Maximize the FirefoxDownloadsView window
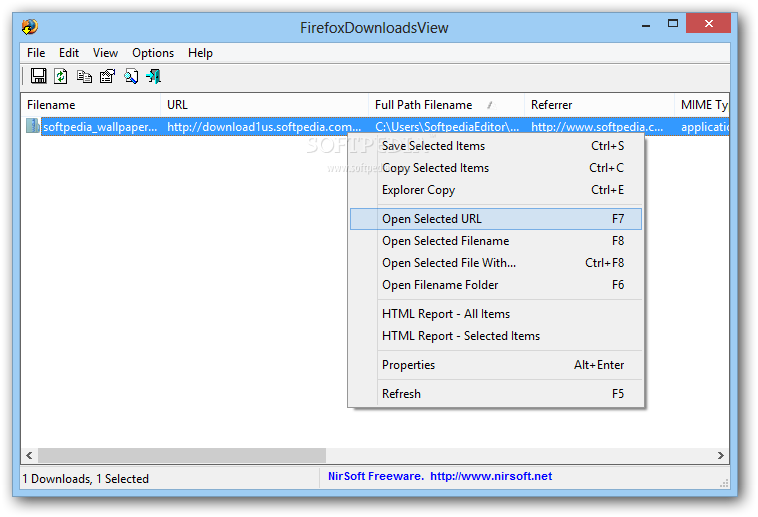The height and width of the screenshot is (517, 758). 673,24
